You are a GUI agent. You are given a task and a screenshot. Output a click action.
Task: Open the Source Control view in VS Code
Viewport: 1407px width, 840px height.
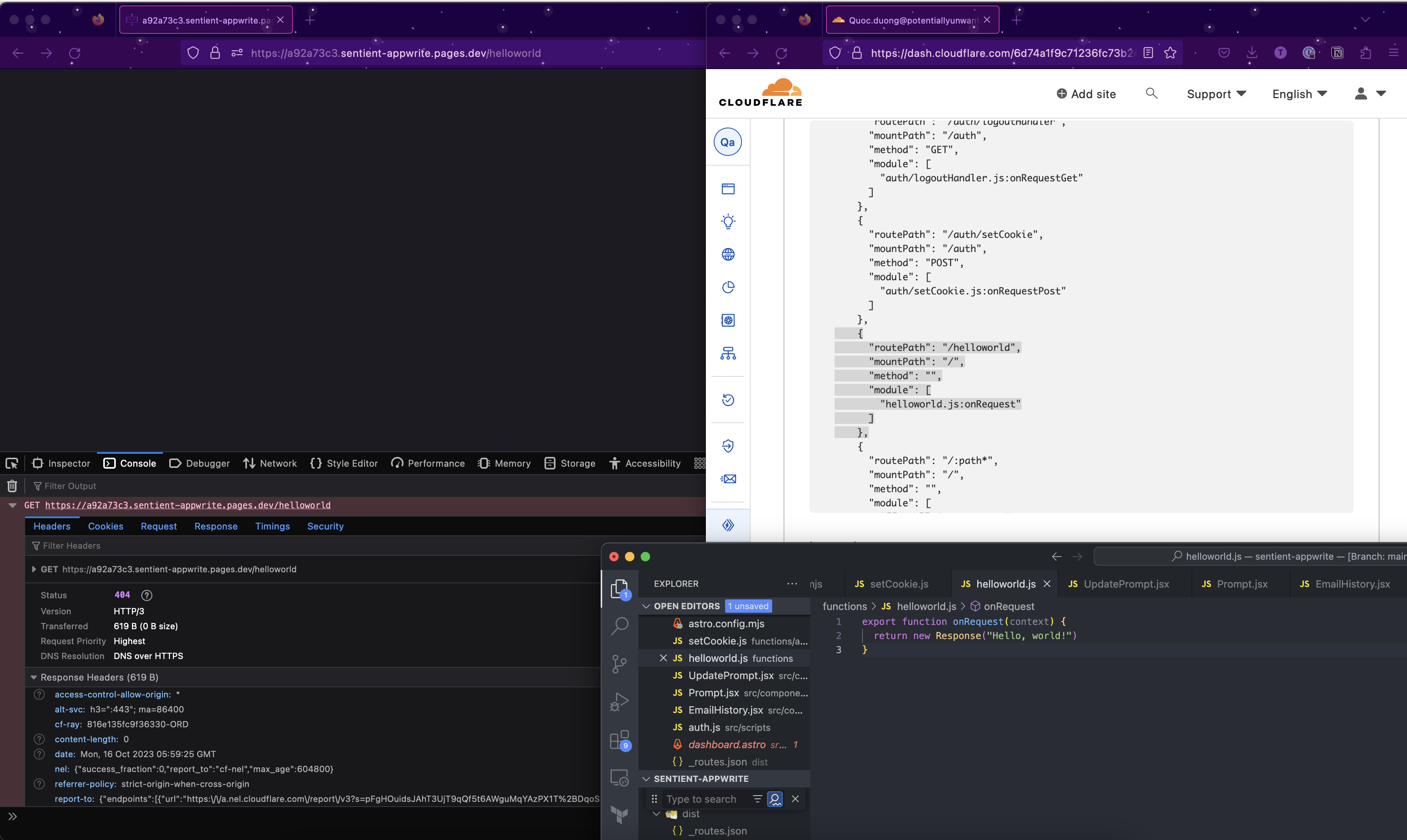tap(620, 663)
